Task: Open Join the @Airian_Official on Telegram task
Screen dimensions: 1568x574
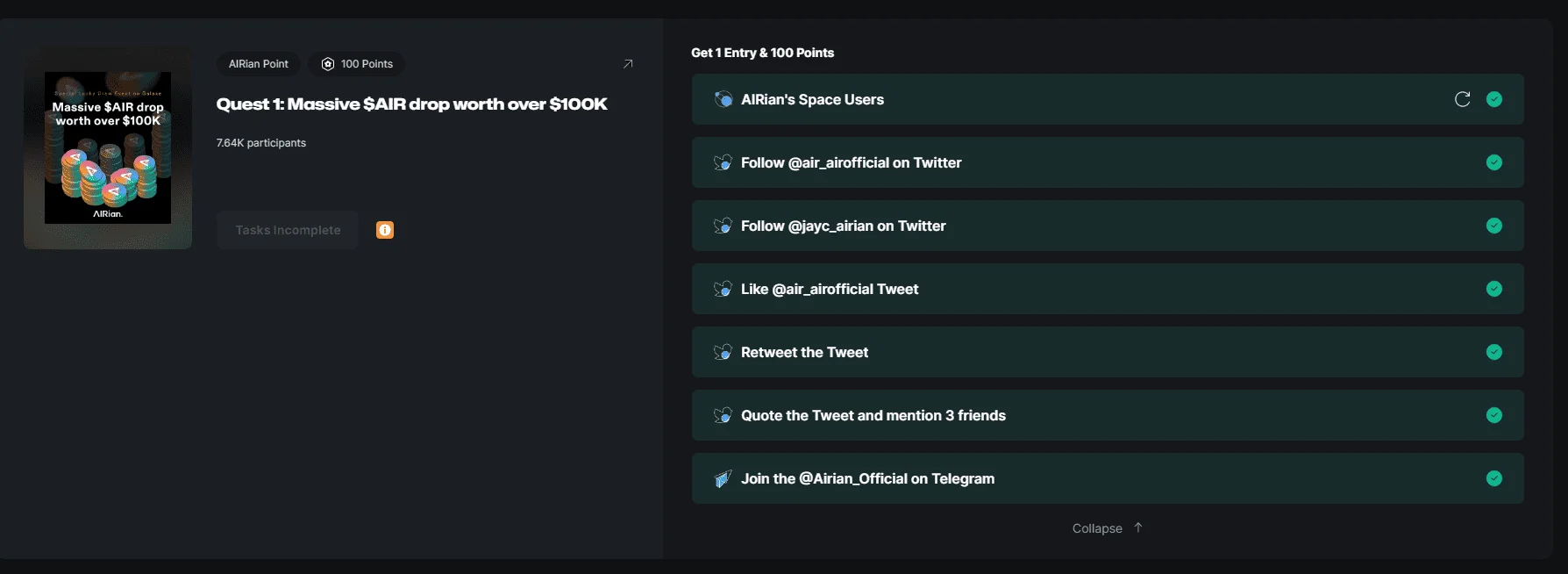Action: pyautogui.click(x=1108, y=478)
